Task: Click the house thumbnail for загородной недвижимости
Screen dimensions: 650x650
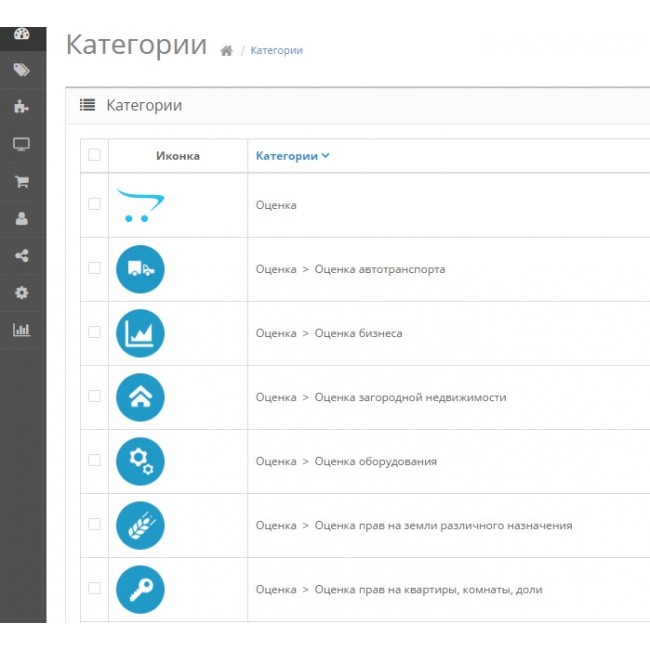Action: click(140, 397)
